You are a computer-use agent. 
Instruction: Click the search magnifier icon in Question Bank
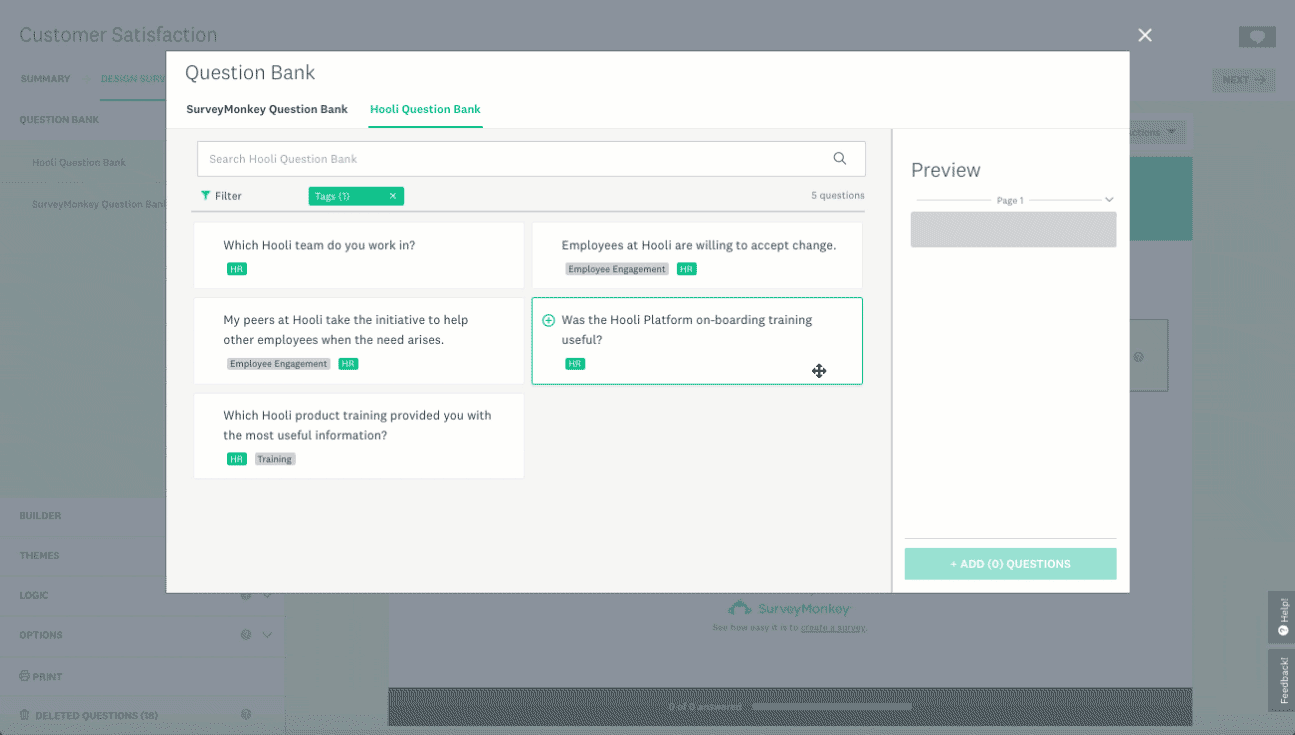(840, 158)
